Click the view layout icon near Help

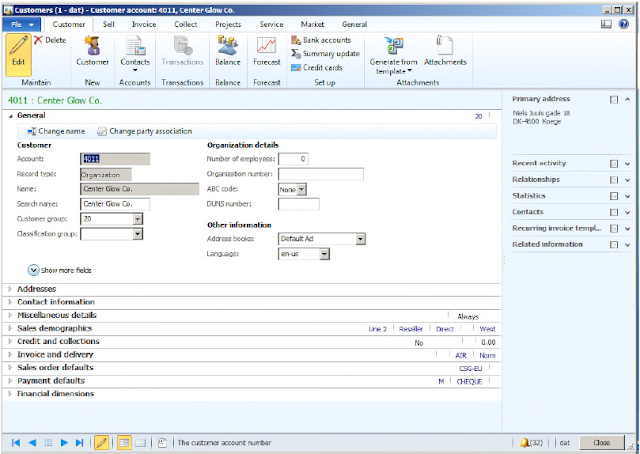tap(606, 24)
